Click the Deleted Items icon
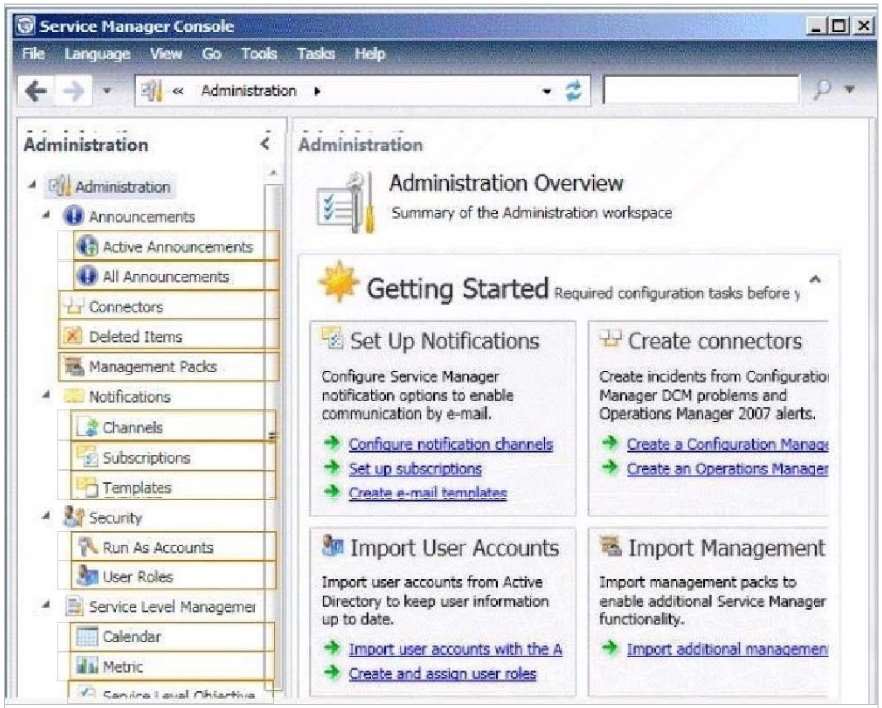882x708 pixels. coord(73,336)
